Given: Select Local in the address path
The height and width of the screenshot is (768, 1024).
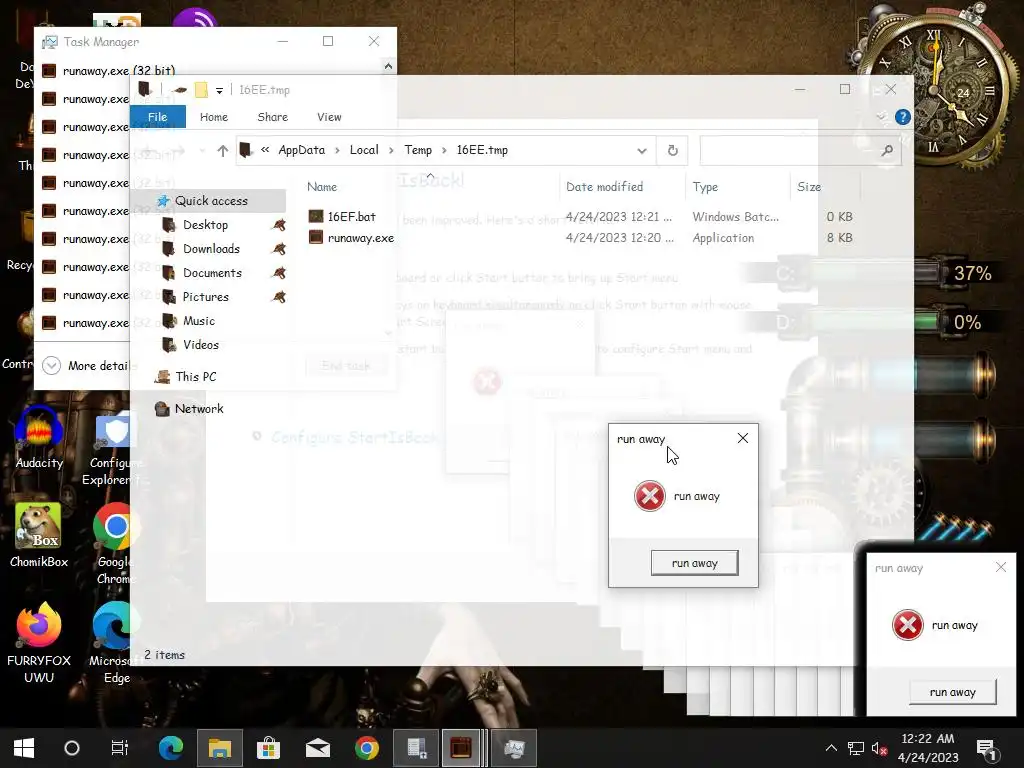Looking at the screenshot, I should coord(364,150).
